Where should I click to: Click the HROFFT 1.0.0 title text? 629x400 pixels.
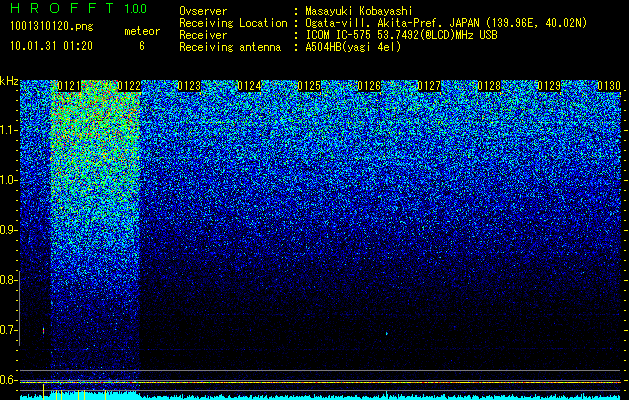(79, 8)
